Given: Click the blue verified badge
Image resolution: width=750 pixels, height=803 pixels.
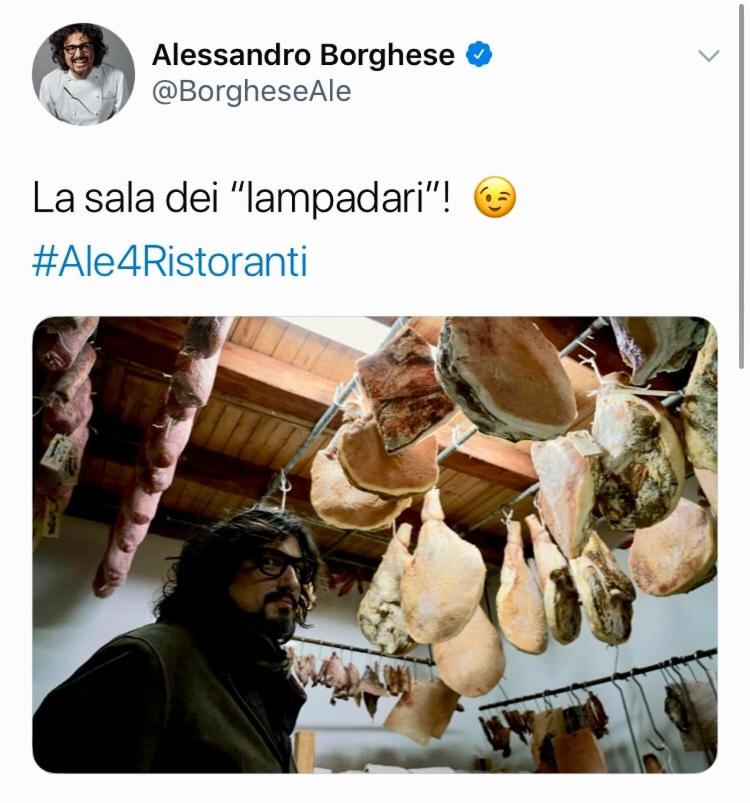Looking at the screenshot, I should pyautogui.click(x=479, y=55).
